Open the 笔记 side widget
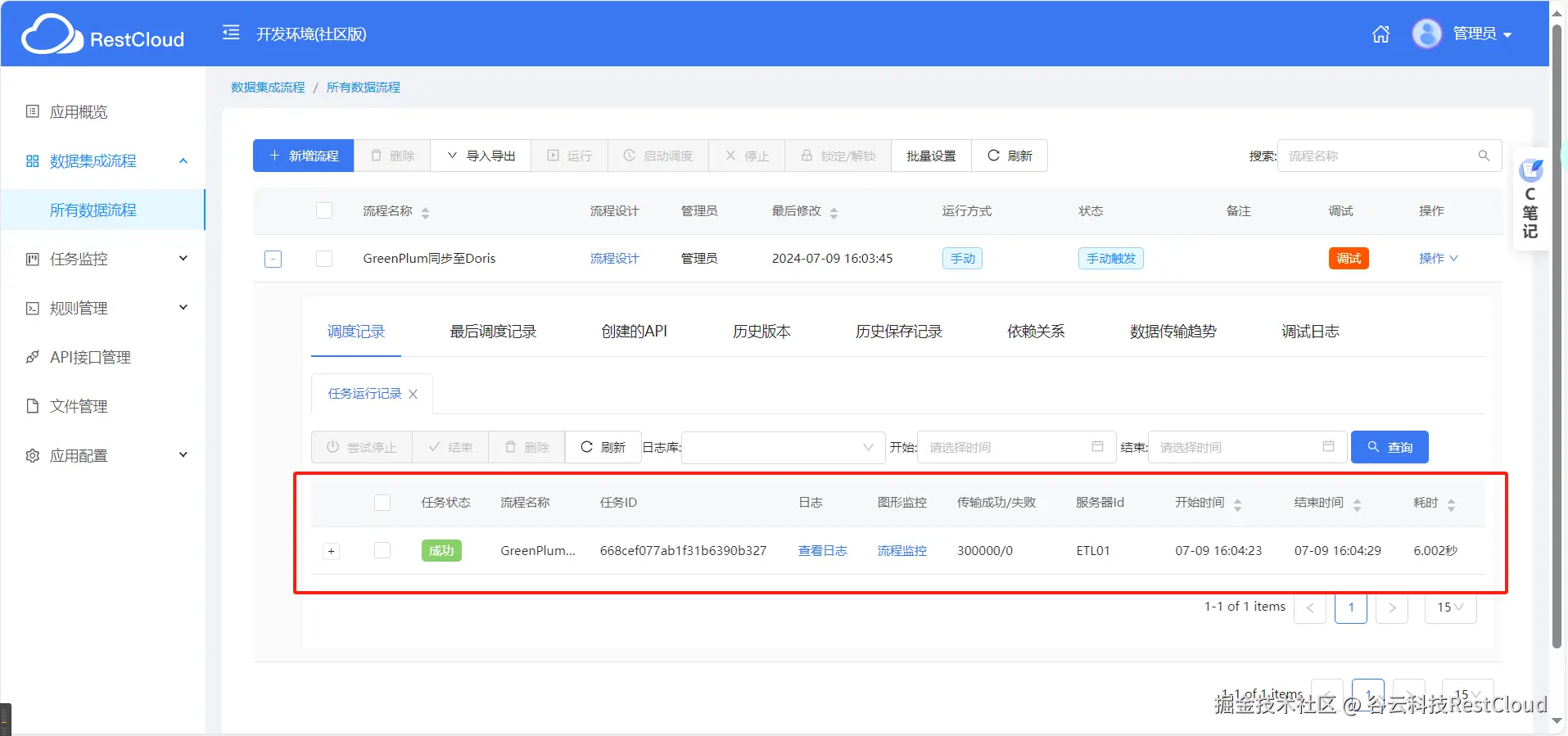The image size is (1568, 736). [x=1530, y=199]
